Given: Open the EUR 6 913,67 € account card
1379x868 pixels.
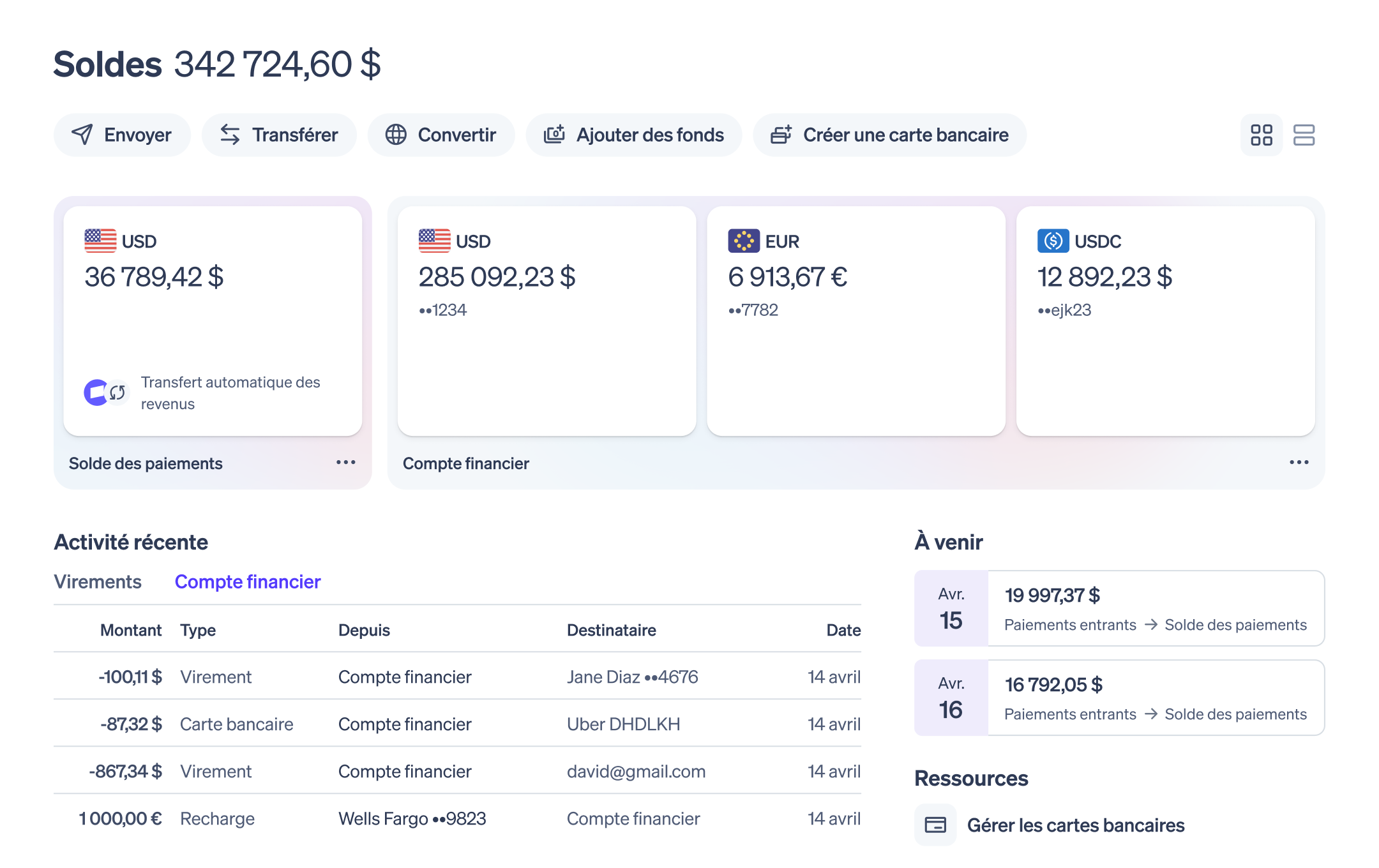Looking at the screenshot, I should pyautogui.click(x=856, y=321).
